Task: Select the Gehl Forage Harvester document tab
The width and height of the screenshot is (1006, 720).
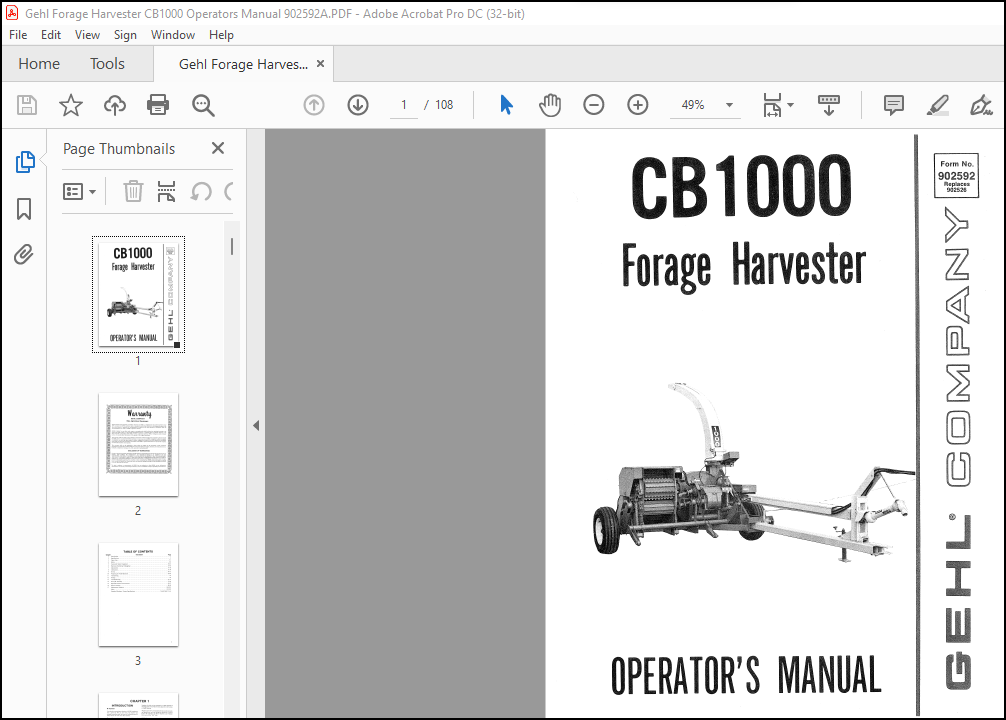Action: tap(243, 64)
